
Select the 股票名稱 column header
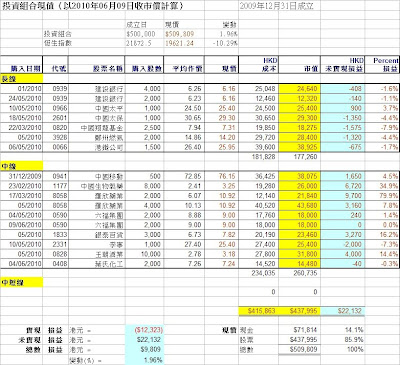pyautogui.click(x=108, y=69)
